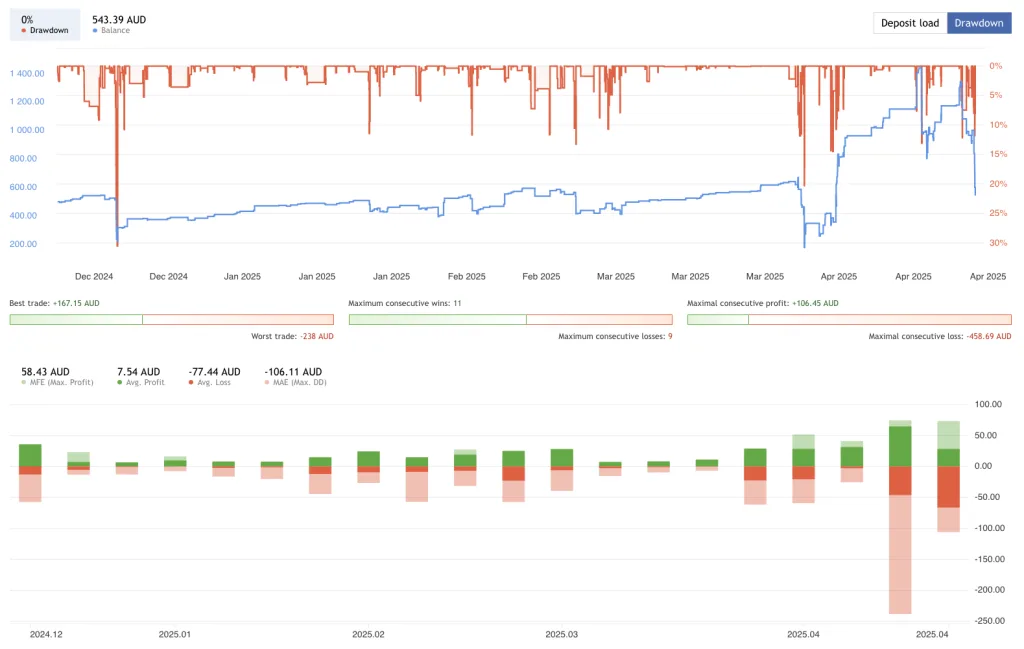Toggle the MFE (Max. Profit) legend
Viewport: 1024px width, 649px height.
(x=56, y=382)
